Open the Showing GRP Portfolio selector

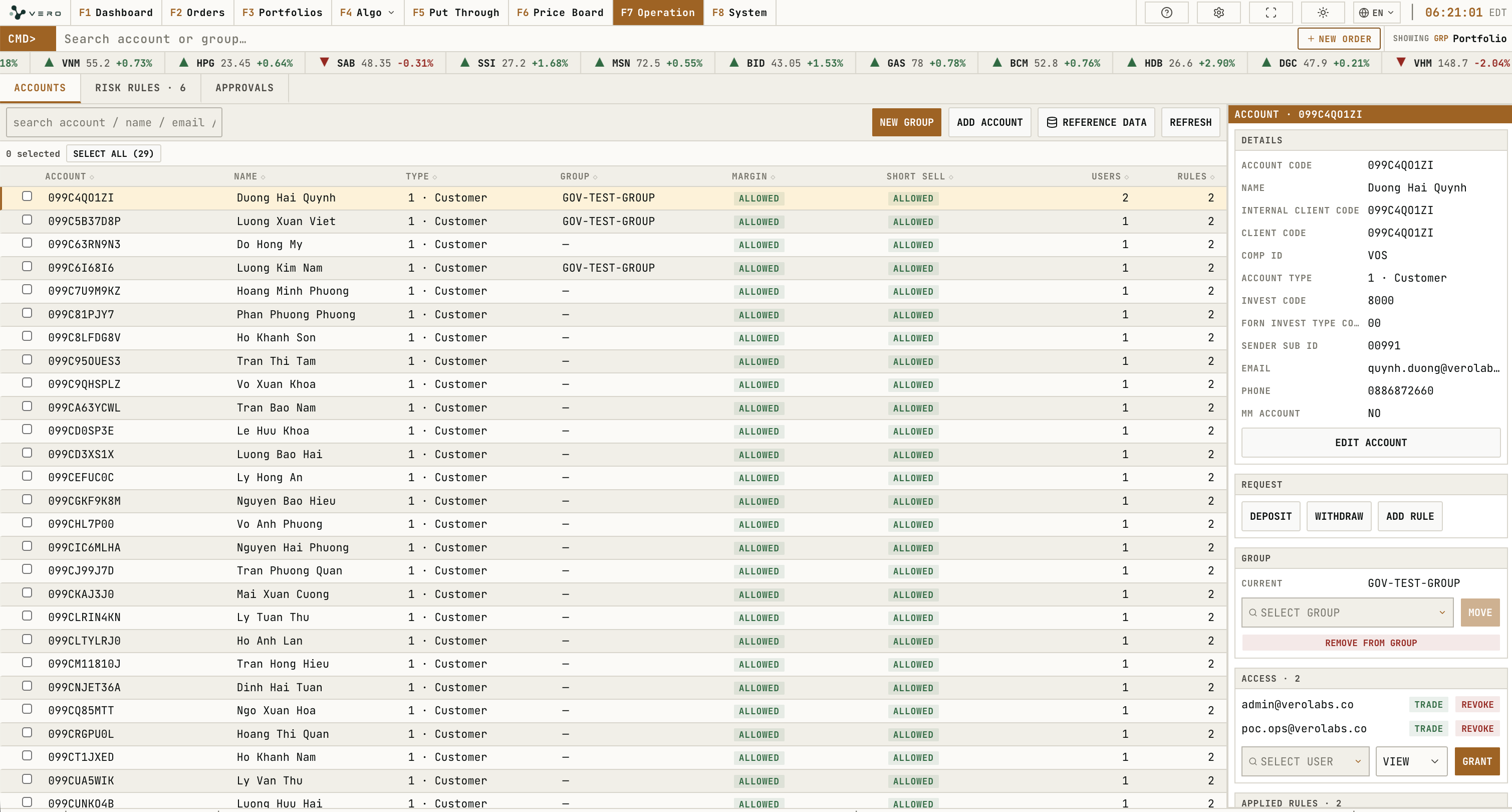click(x=1449, y=38)
